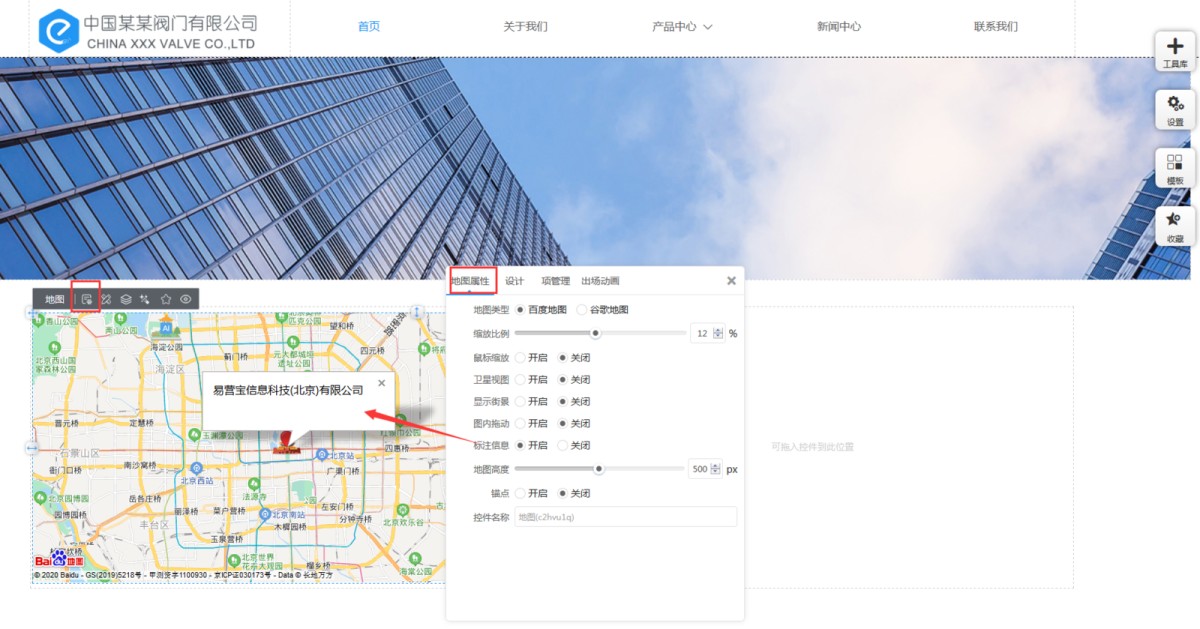This screenshot has width=1200, height=629.
Task: Click the 地图高度 stepper arrows
Action: pos(716,469)
